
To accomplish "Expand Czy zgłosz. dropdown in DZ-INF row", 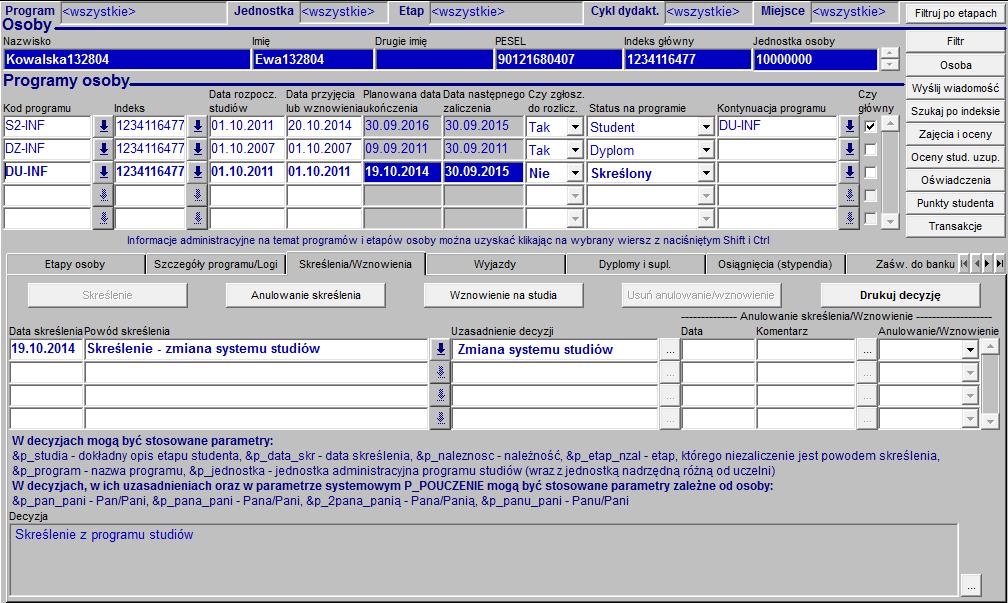I will tap(575, 150).
